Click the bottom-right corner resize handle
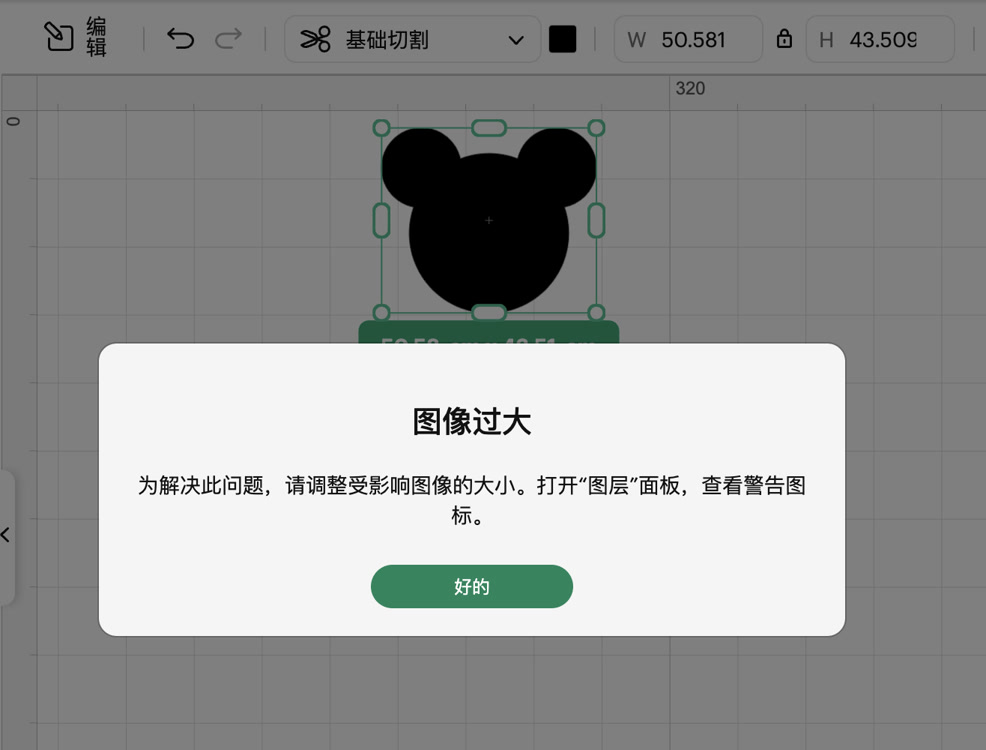Viewport: 986px width, 750px height. tap(596, 312)
